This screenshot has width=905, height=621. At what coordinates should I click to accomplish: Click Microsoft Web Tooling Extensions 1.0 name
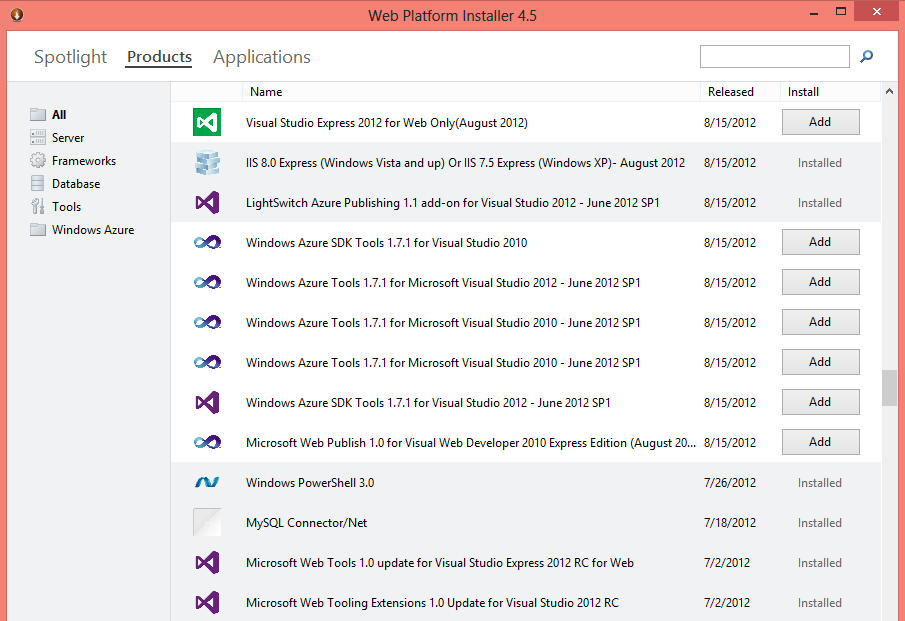[x=432, y=603]
